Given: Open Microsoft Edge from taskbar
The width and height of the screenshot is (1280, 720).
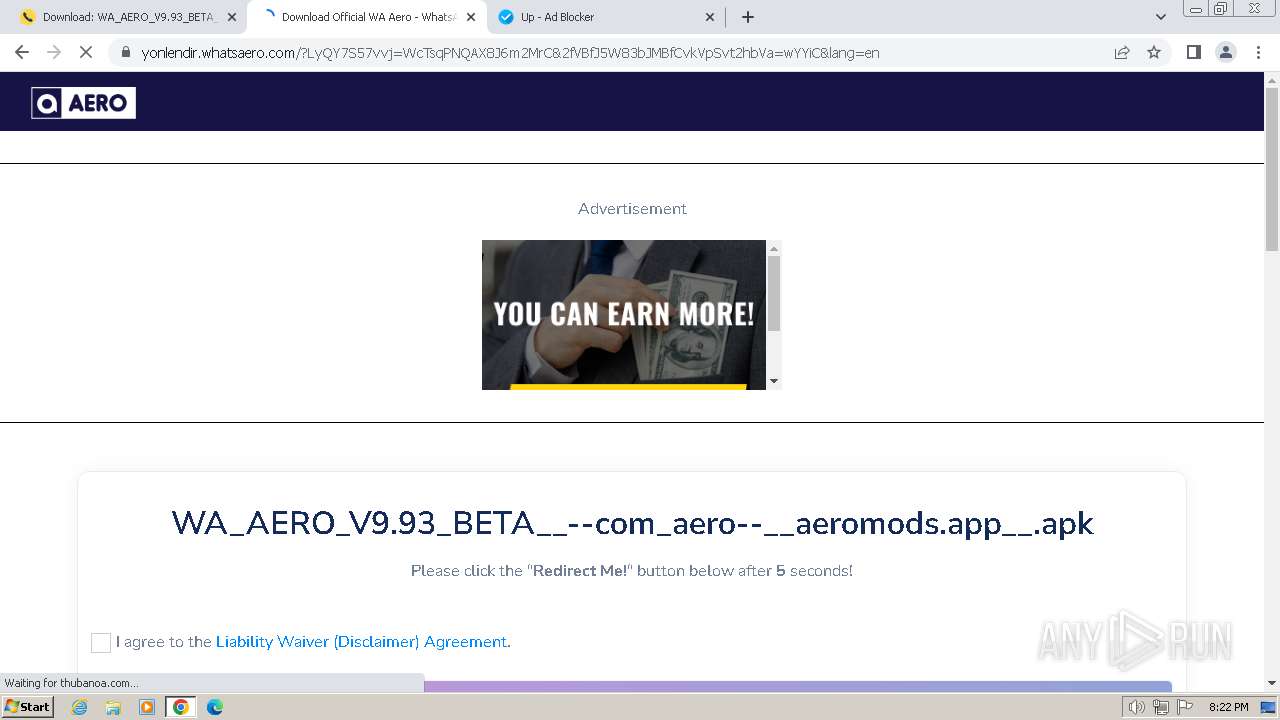Looking at the screenshot, I should pos(215,707).
